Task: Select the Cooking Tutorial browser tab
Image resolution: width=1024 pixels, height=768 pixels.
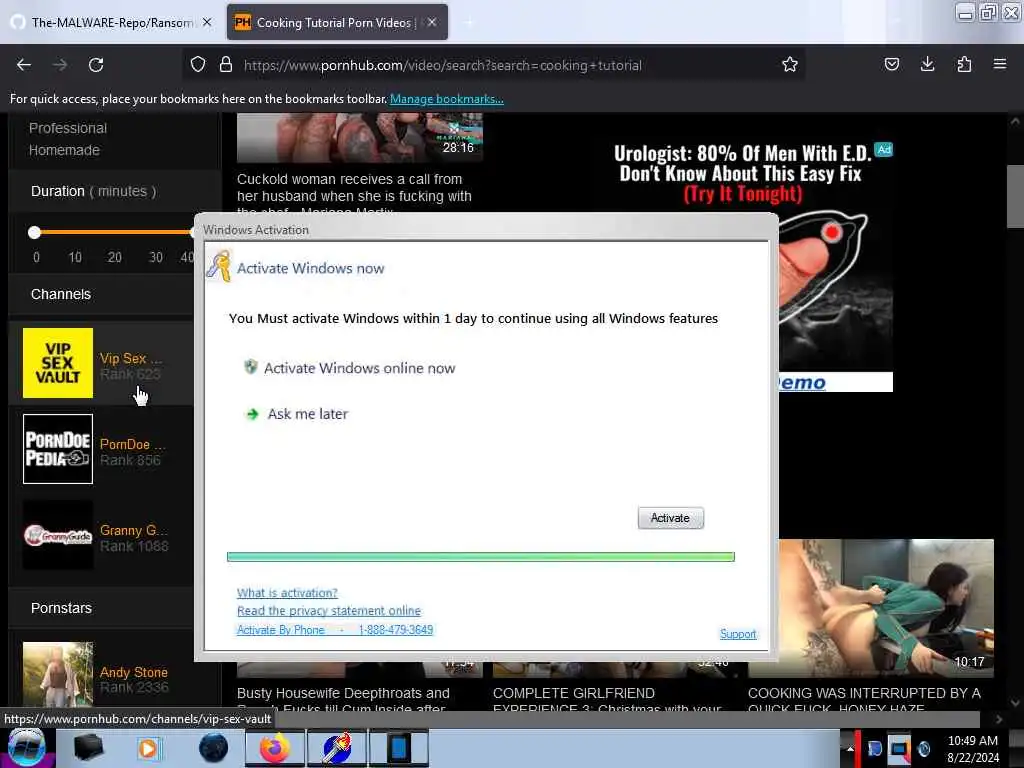Action: (337, 22)
